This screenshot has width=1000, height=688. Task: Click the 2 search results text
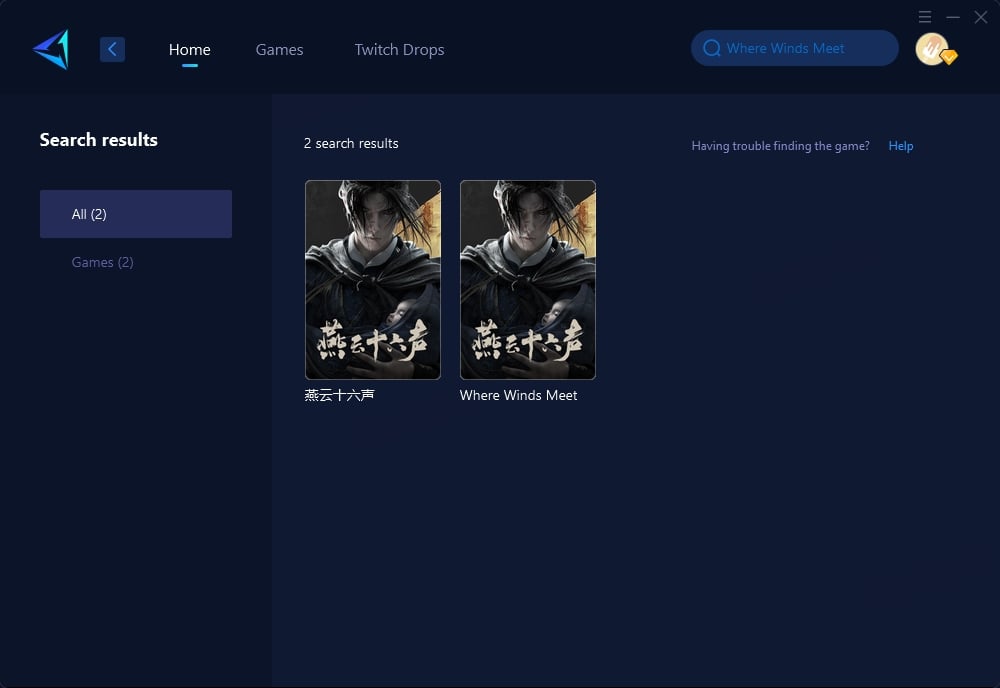pyautogui.click(x=351, y=143)
